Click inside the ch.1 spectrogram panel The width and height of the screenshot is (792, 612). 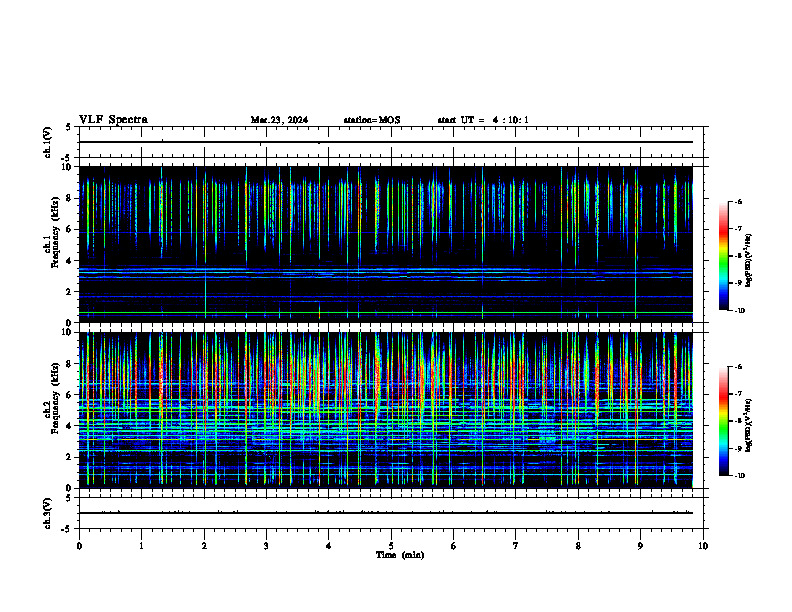point(386,244)
